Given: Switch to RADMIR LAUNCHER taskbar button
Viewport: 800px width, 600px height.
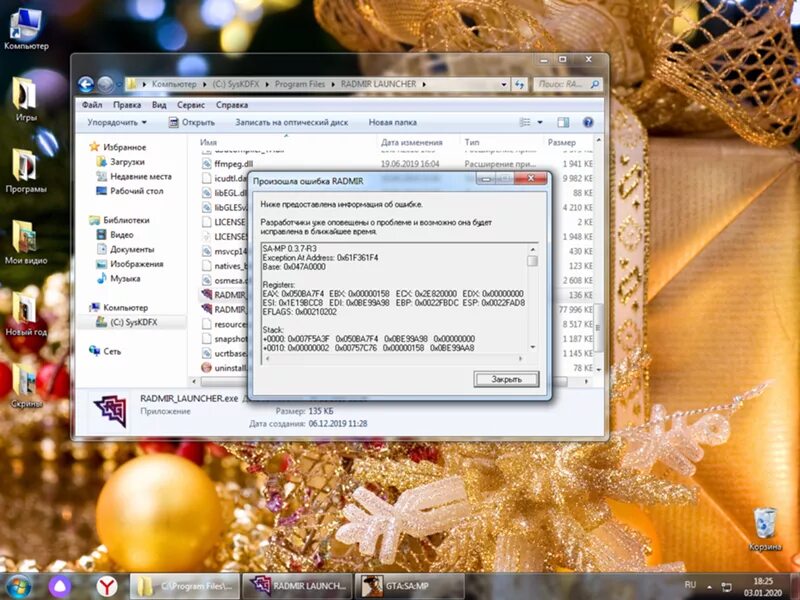Looking at the screenshot, I should click(297, 586).
